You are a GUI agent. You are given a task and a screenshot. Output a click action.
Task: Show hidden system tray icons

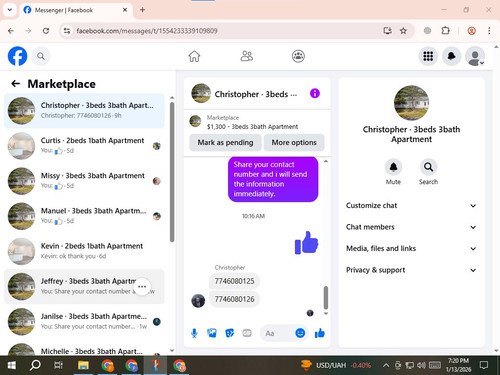click(386, 365)
